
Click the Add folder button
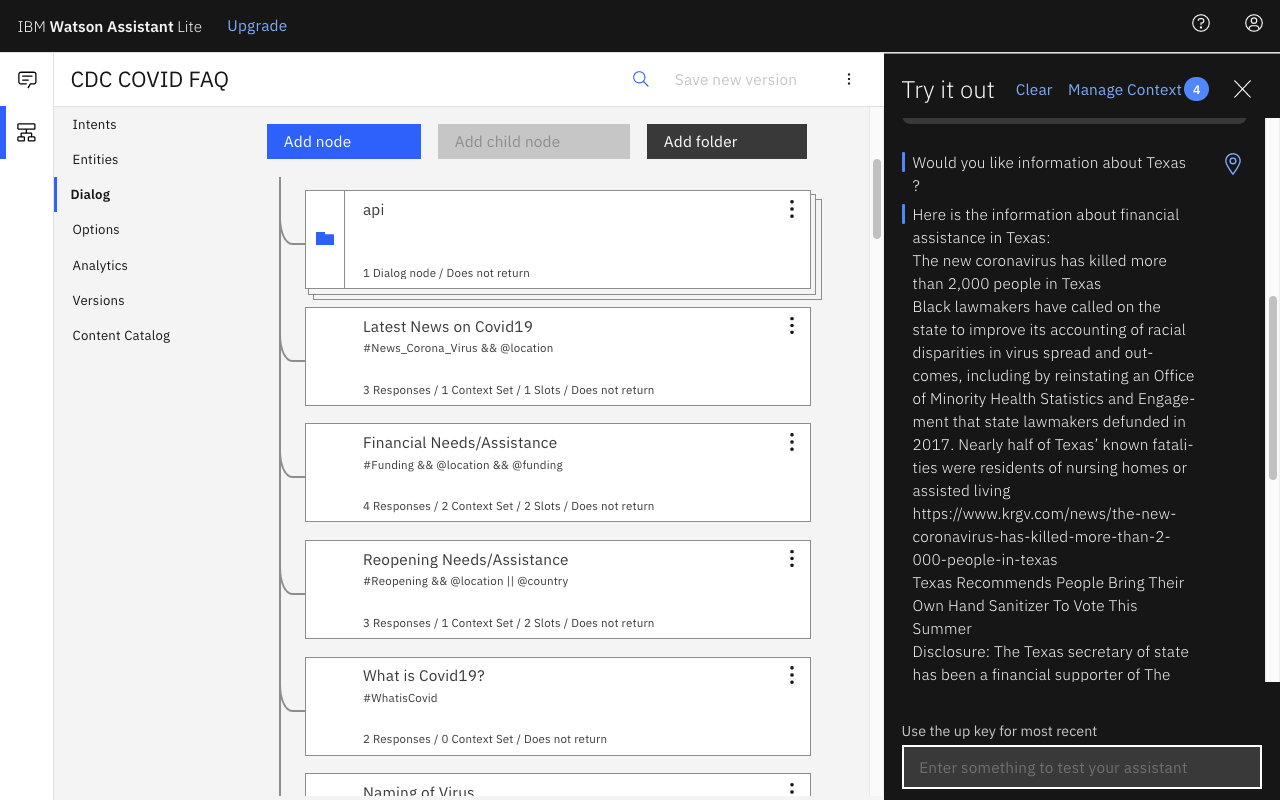point(727,141)
